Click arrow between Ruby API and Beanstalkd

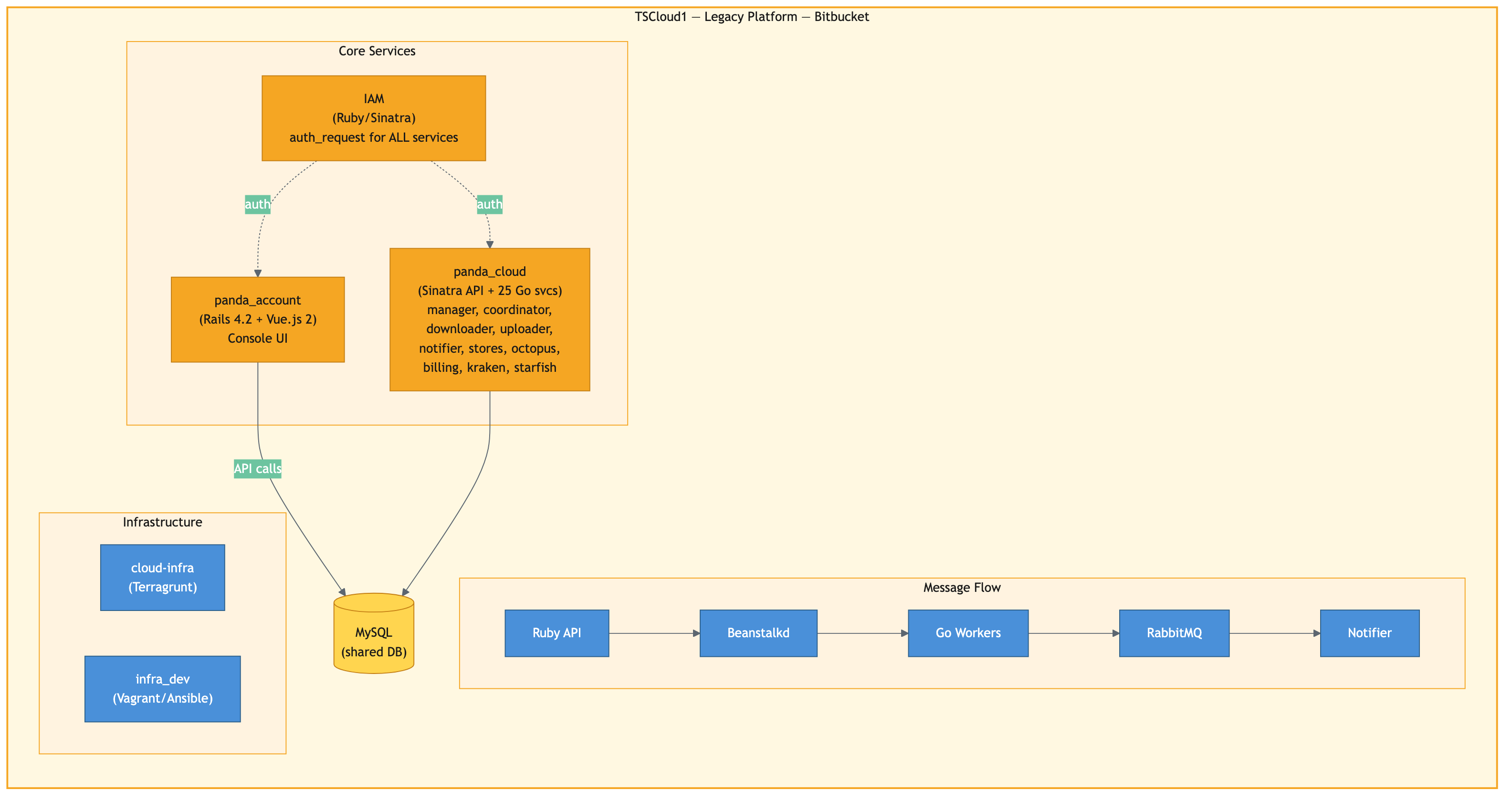[653, 633]
